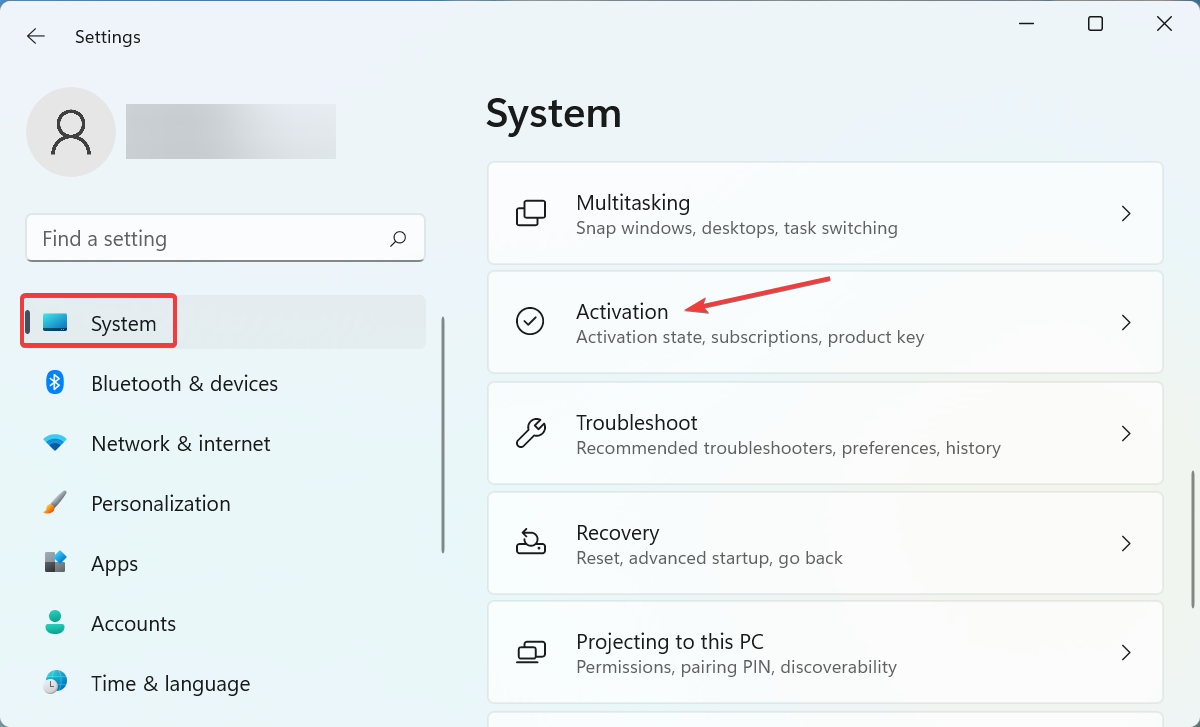
Task: Open the Multitasking settings label
Action: [633, 202]
